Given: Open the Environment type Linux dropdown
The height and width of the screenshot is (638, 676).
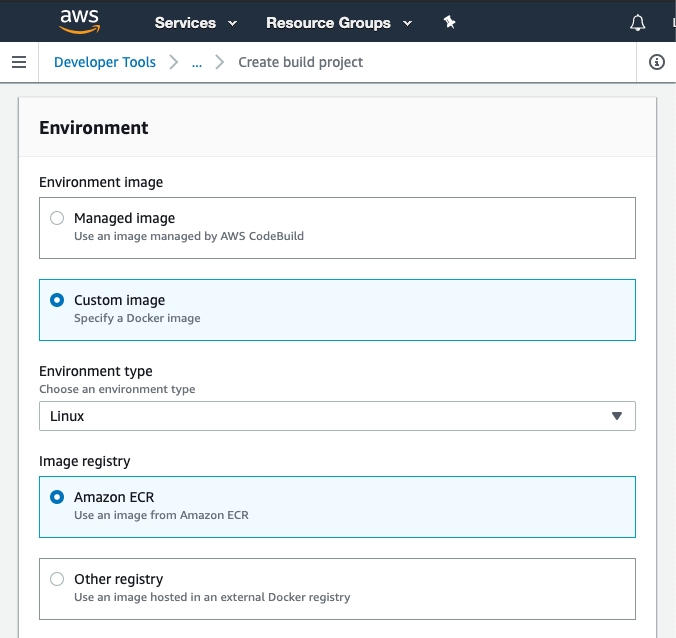Looking at the screenshot, I should click(337, 416).
